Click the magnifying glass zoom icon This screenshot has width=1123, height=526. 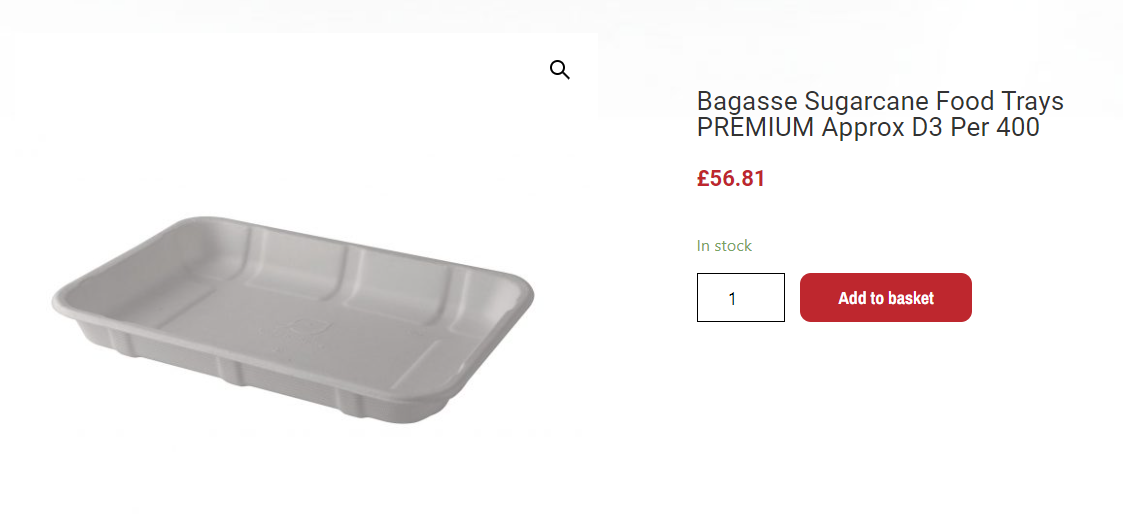(559, 70)
